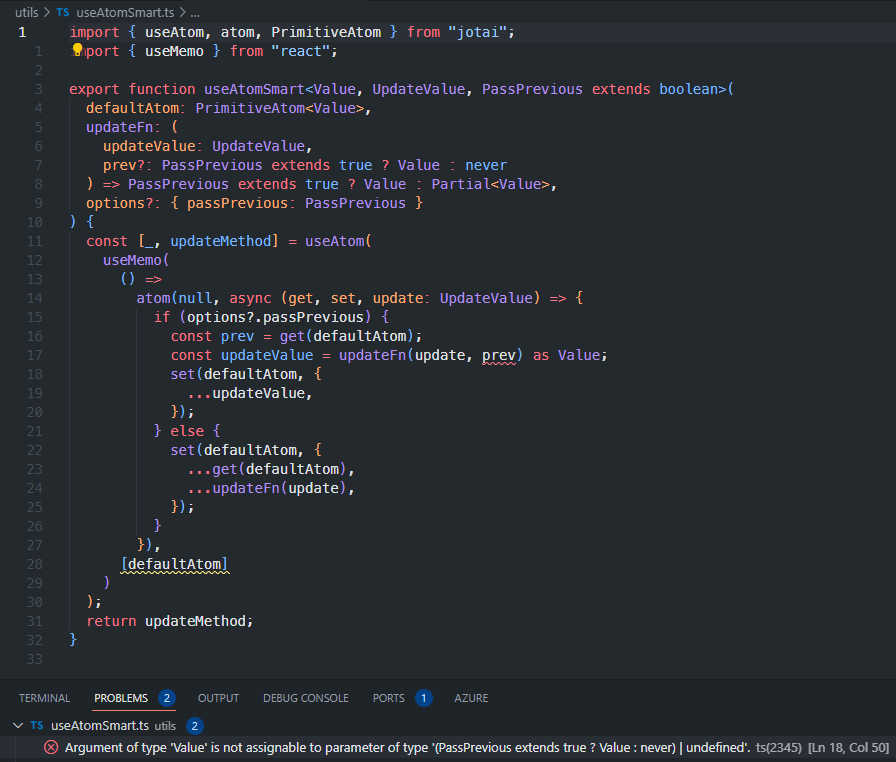
Task: Click the 'never' type on line 7
Action: pyautogui.click(x=486, y=165)
